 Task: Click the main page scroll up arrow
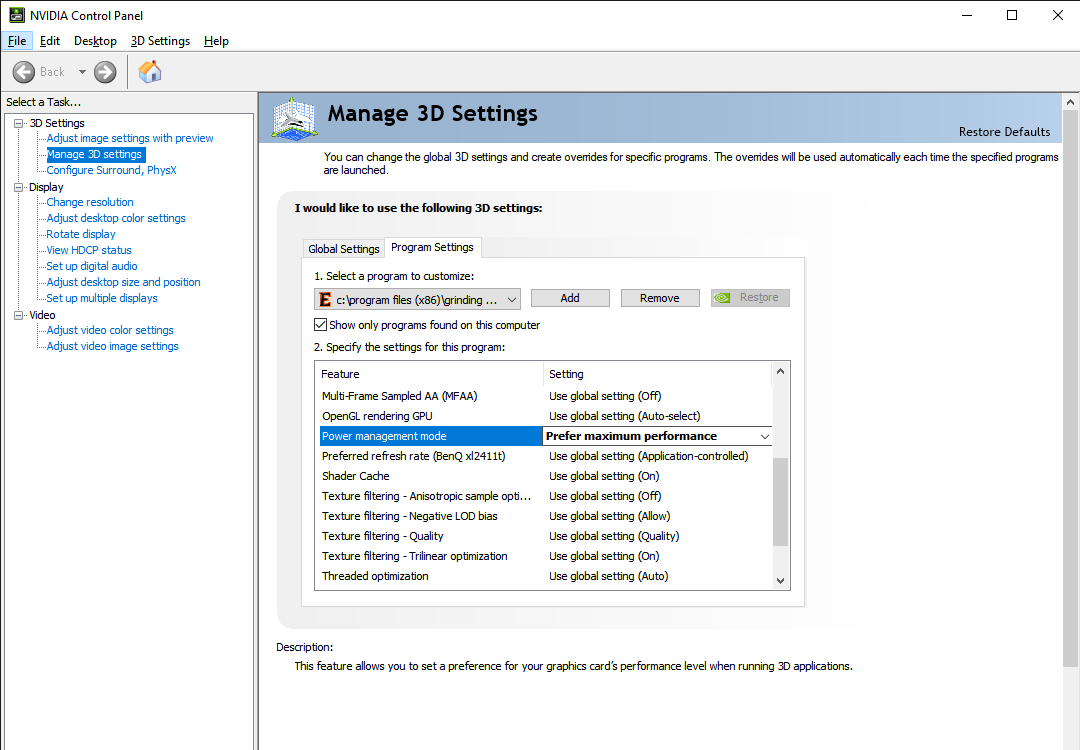(1070, 102)
